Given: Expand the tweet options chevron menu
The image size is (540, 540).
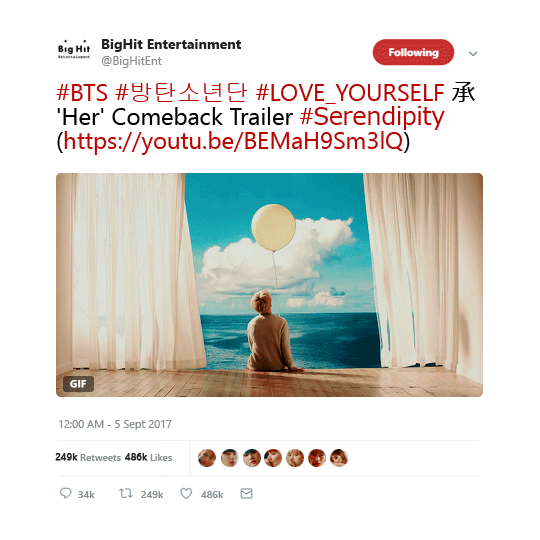Looking at the screenshot, I should click(473, 53).
